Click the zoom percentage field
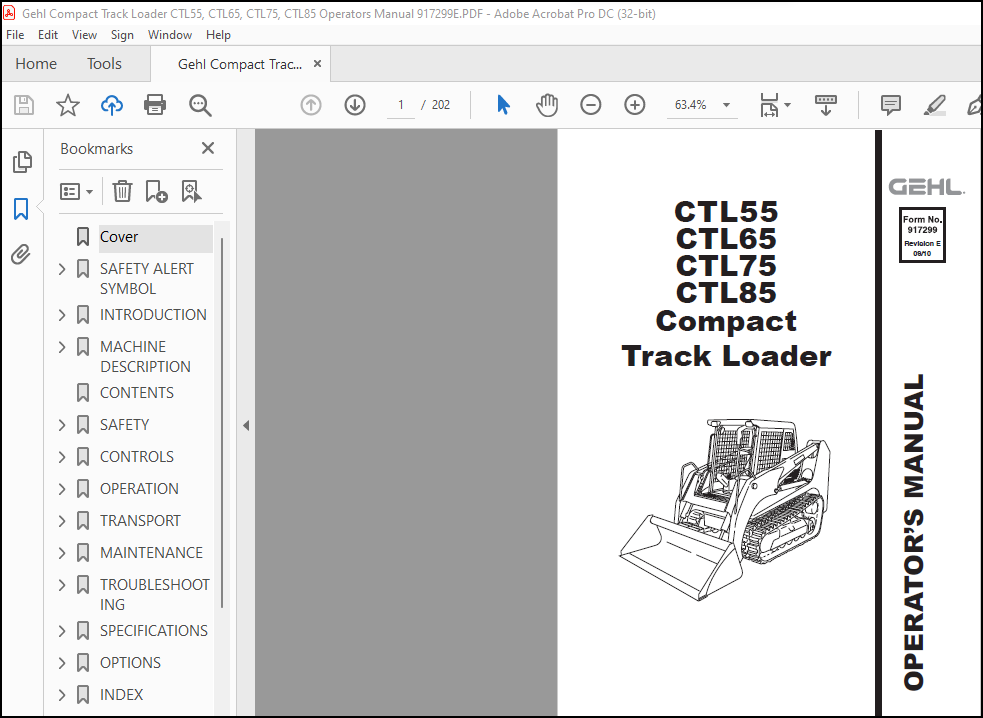983x718 pixels. tap(690, 105)
